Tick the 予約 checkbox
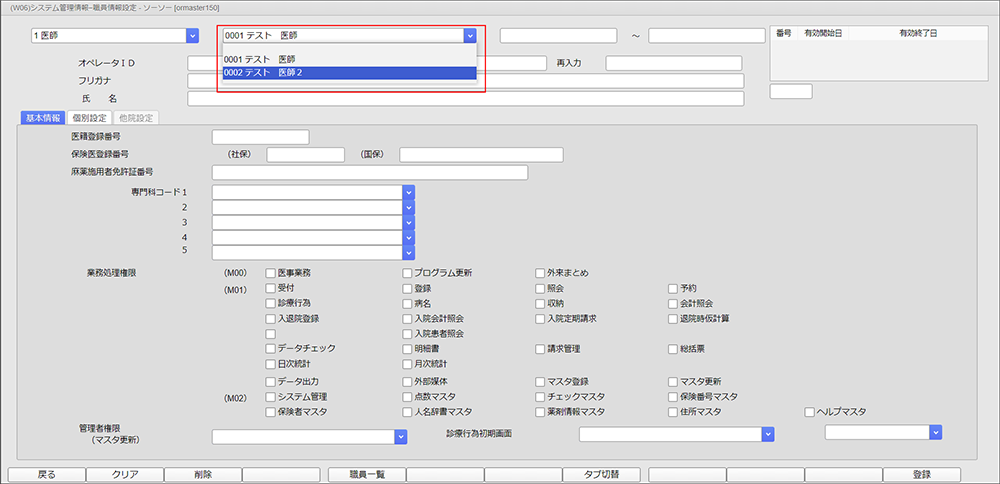 pyautogui.click(x=673, y=288)
